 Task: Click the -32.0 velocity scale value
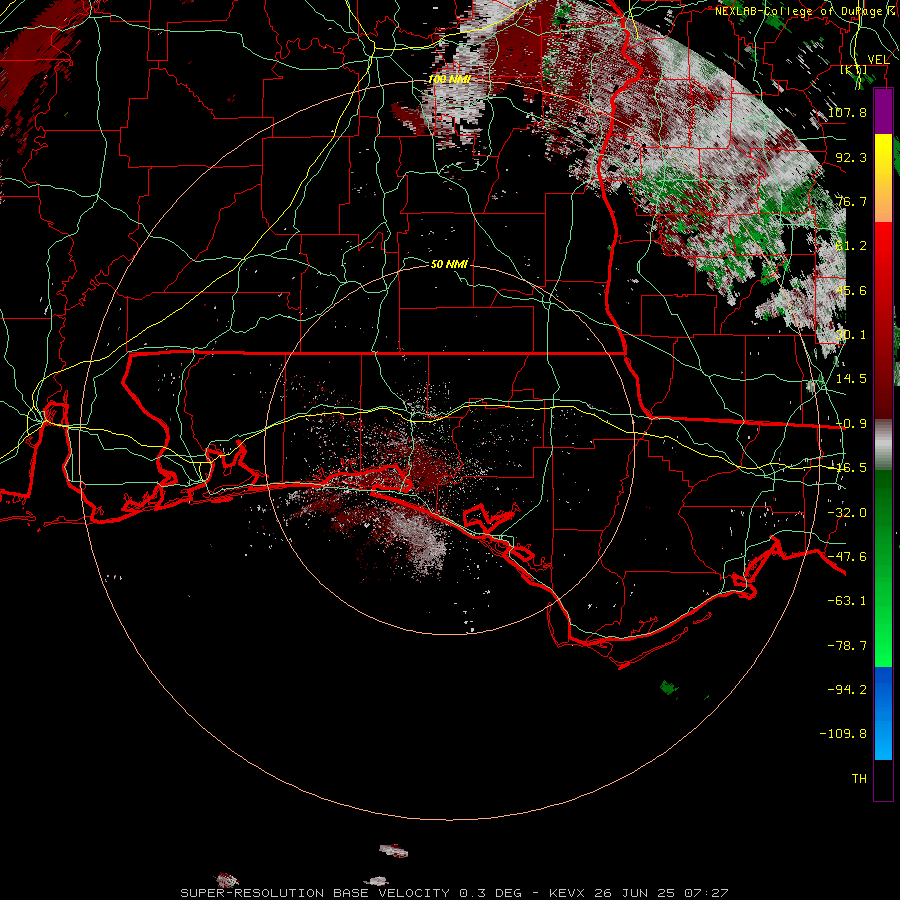847,513
